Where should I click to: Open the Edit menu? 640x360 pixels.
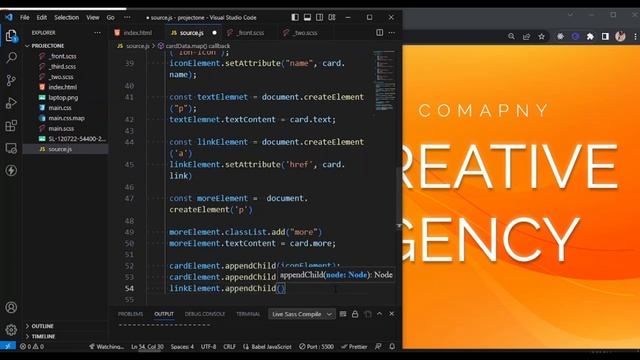click(x=42, y=18)
